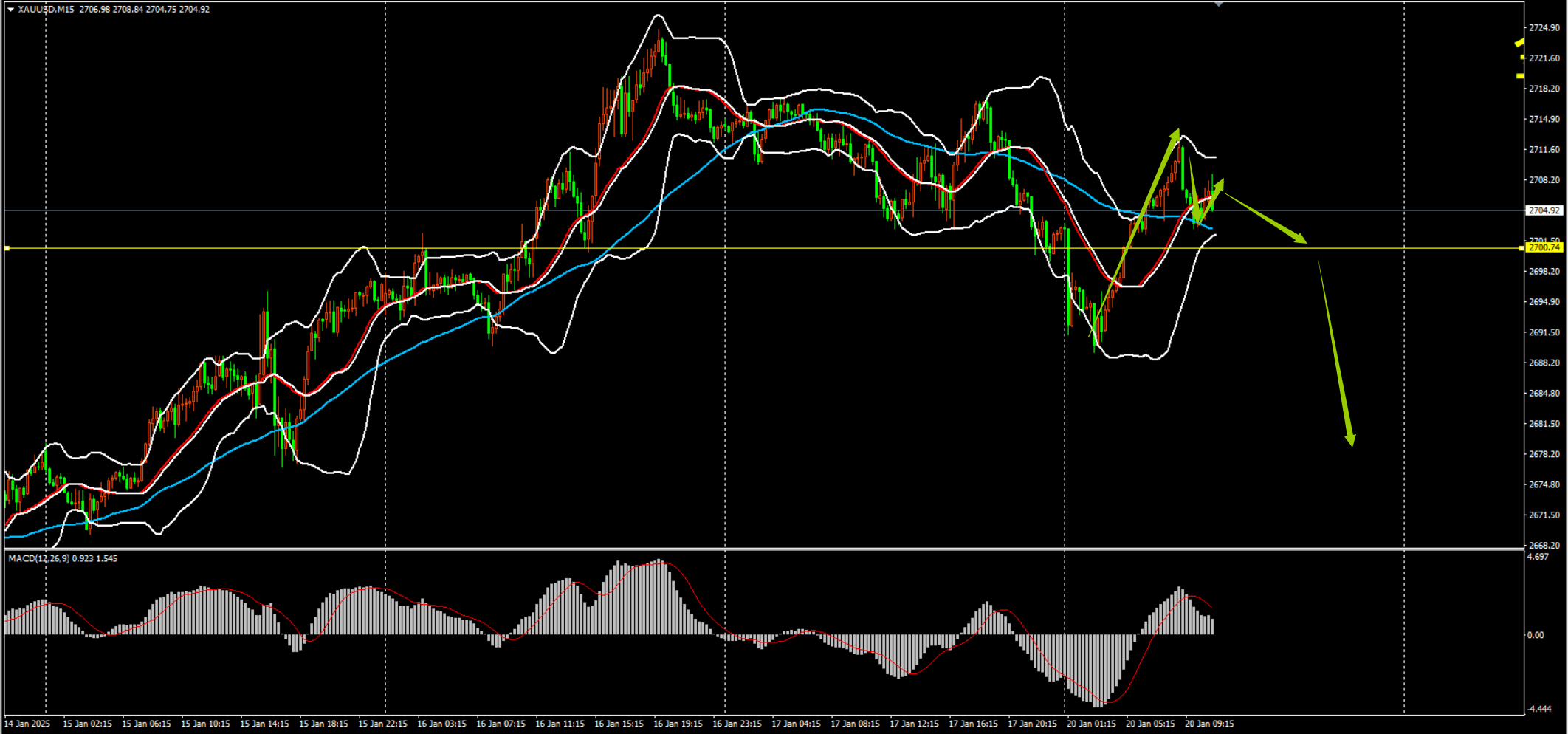Click the 17 Jan 12:15 time label
This screenshot has width=1568, height=734.
point(914,724)
